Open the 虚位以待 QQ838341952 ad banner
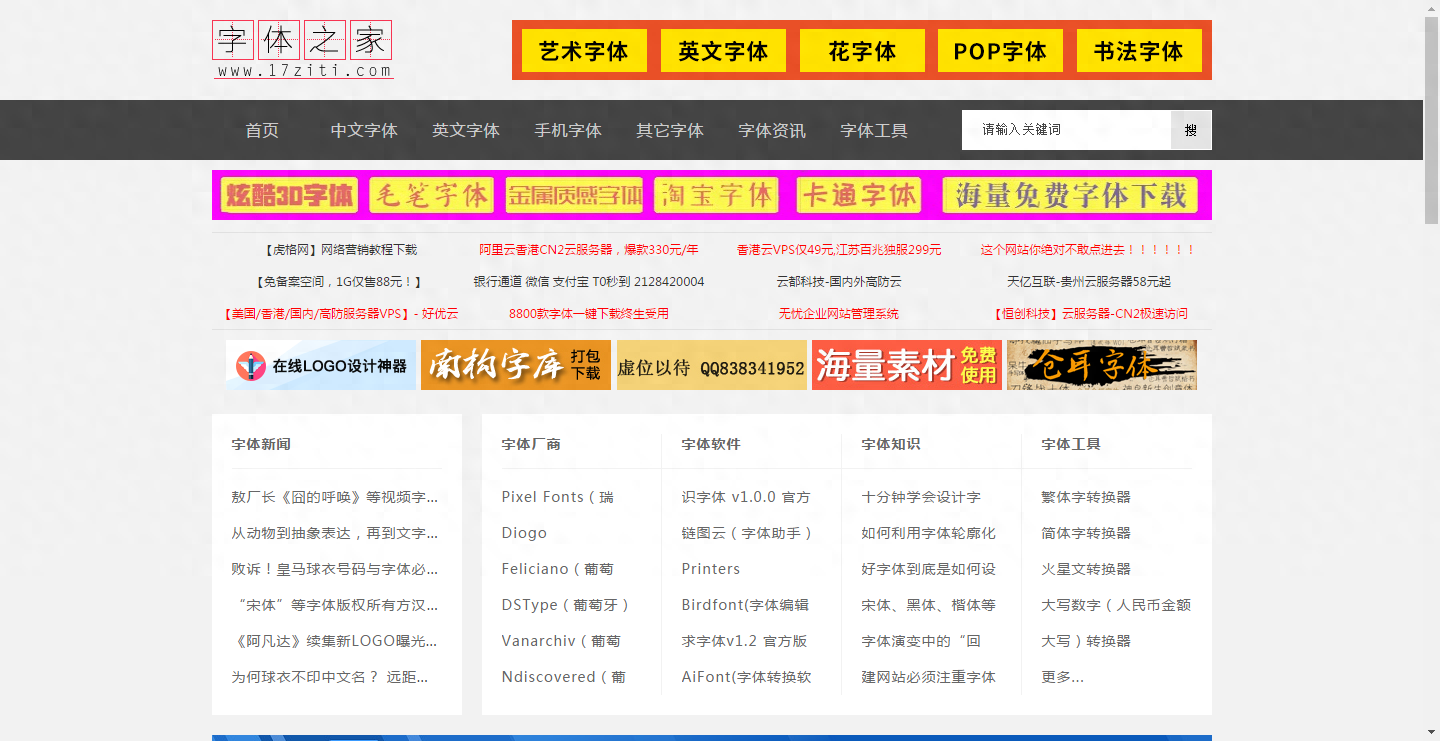Image resolution: width=1440 pixels, height=741 pixels. point(711,365)
